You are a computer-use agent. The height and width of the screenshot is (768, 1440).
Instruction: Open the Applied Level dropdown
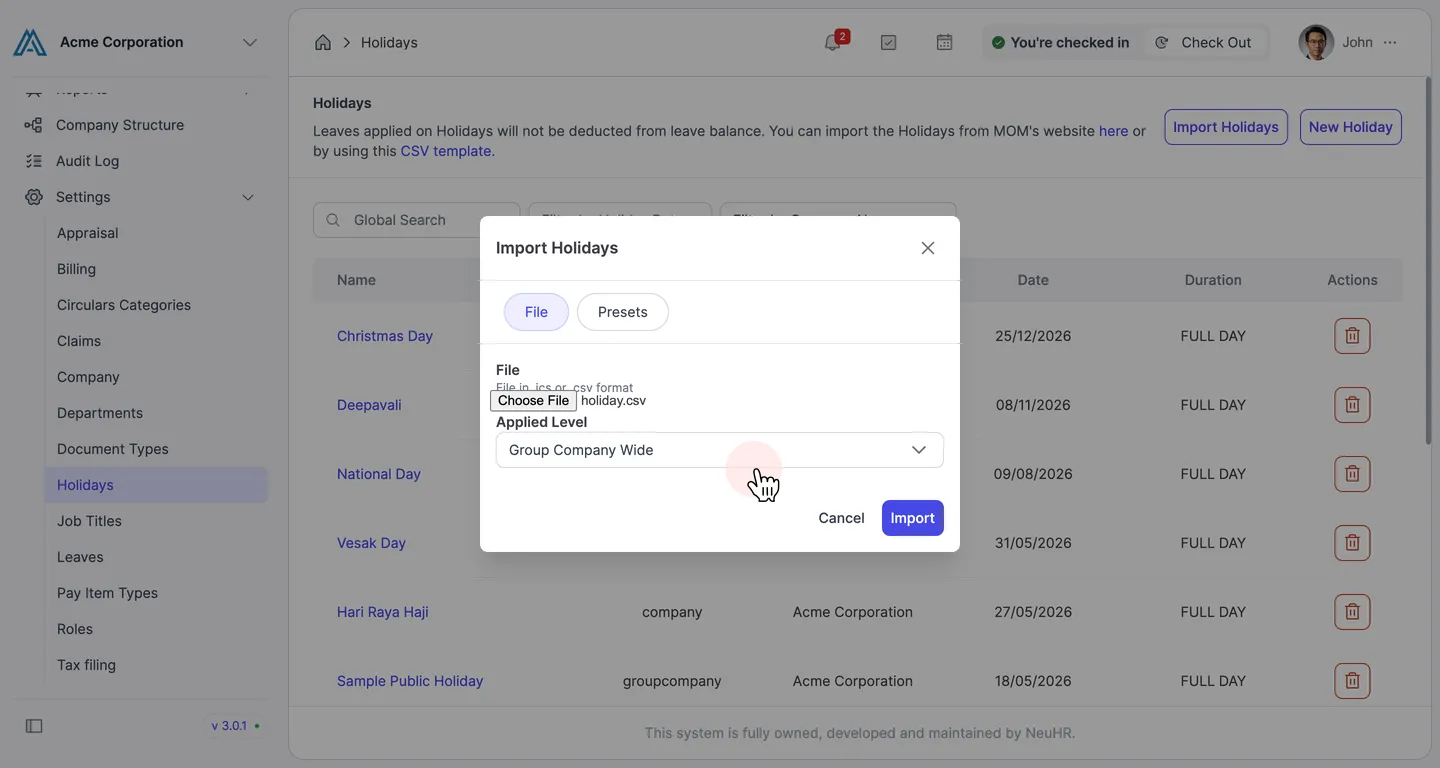(720, 450)
